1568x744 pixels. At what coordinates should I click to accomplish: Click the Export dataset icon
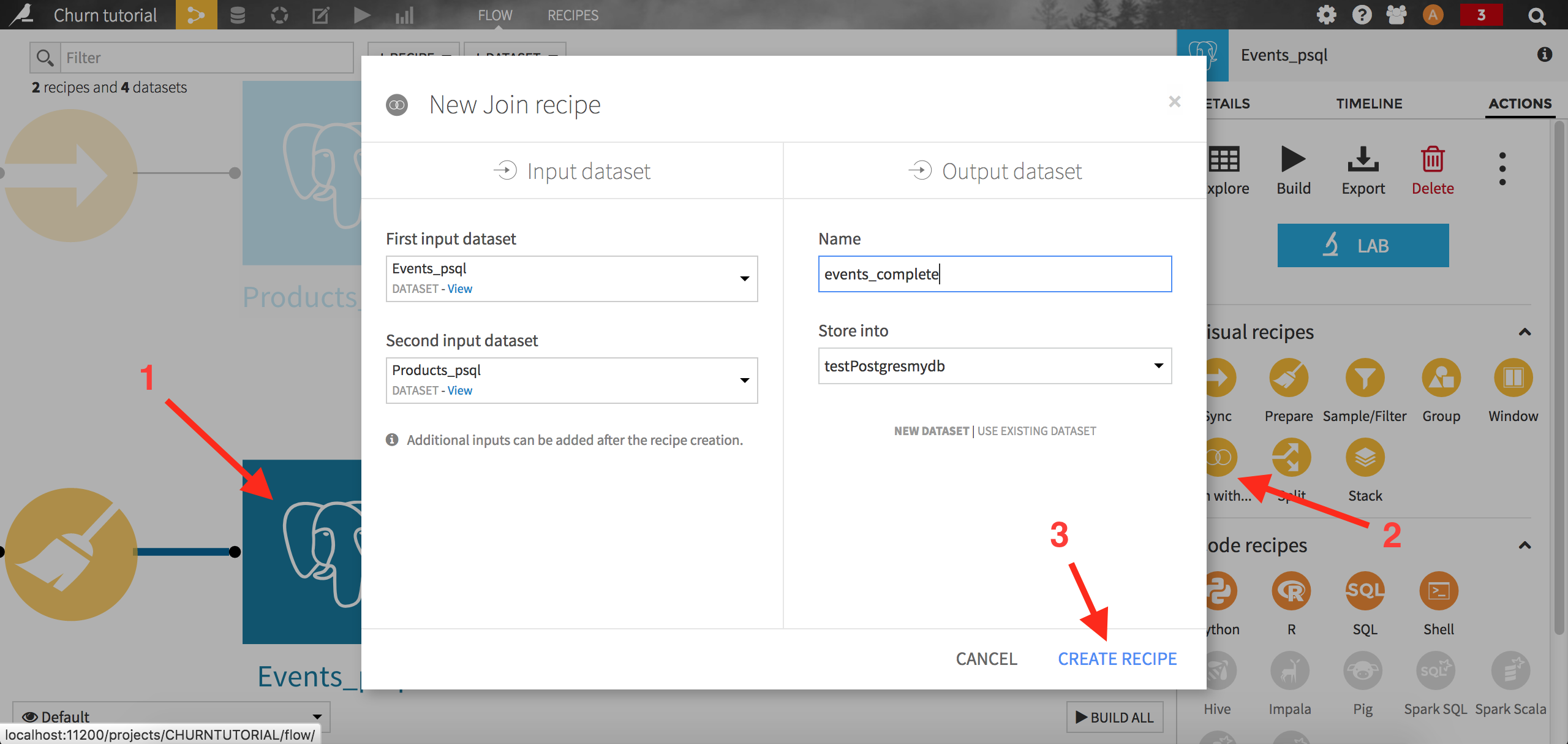(x=1363, y=161)
